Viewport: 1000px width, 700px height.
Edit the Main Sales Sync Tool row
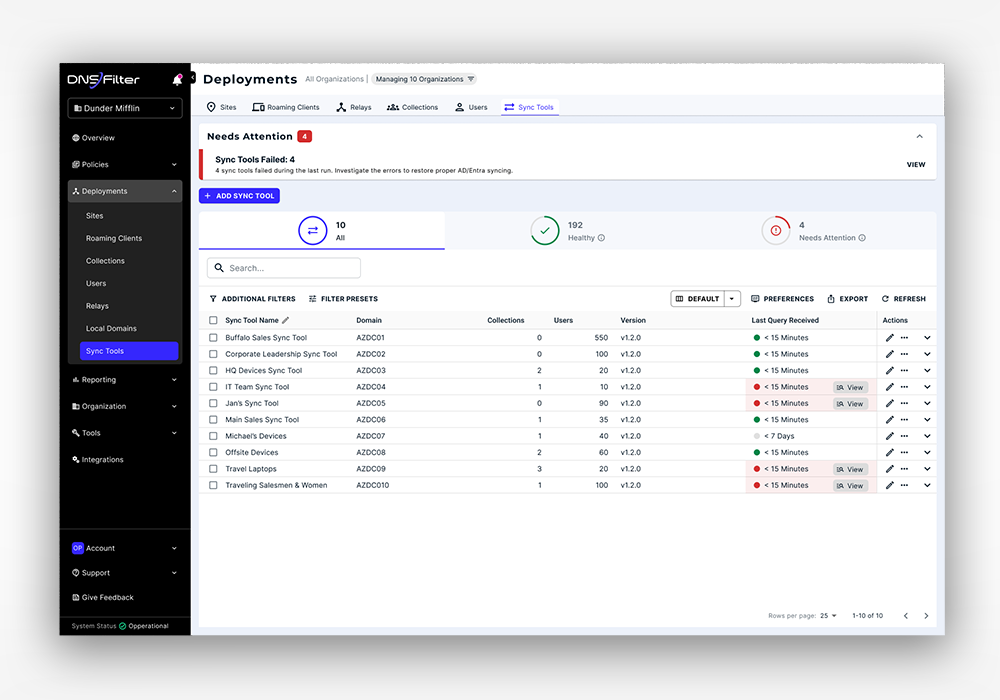click(890, 419)
